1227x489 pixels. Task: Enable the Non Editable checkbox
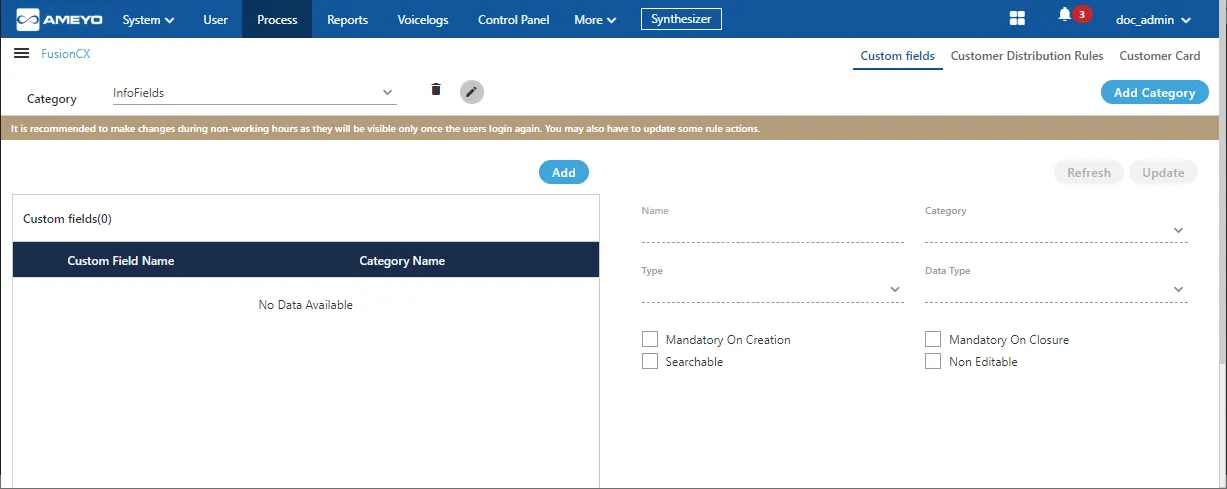(933, 361)
